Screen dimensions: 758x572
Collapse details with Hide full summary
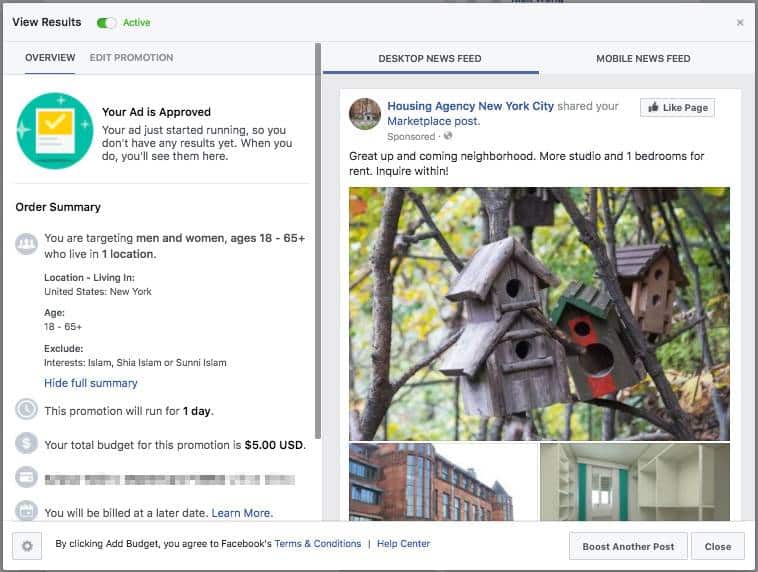pyautogui.click(x=91, y=383)
